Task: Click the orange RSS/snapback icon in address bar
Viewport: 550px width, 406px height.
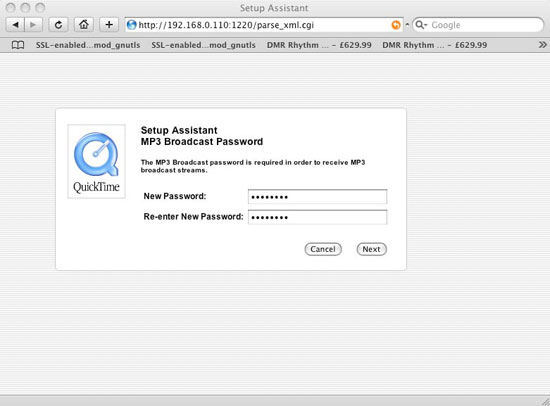Action: 396,25
